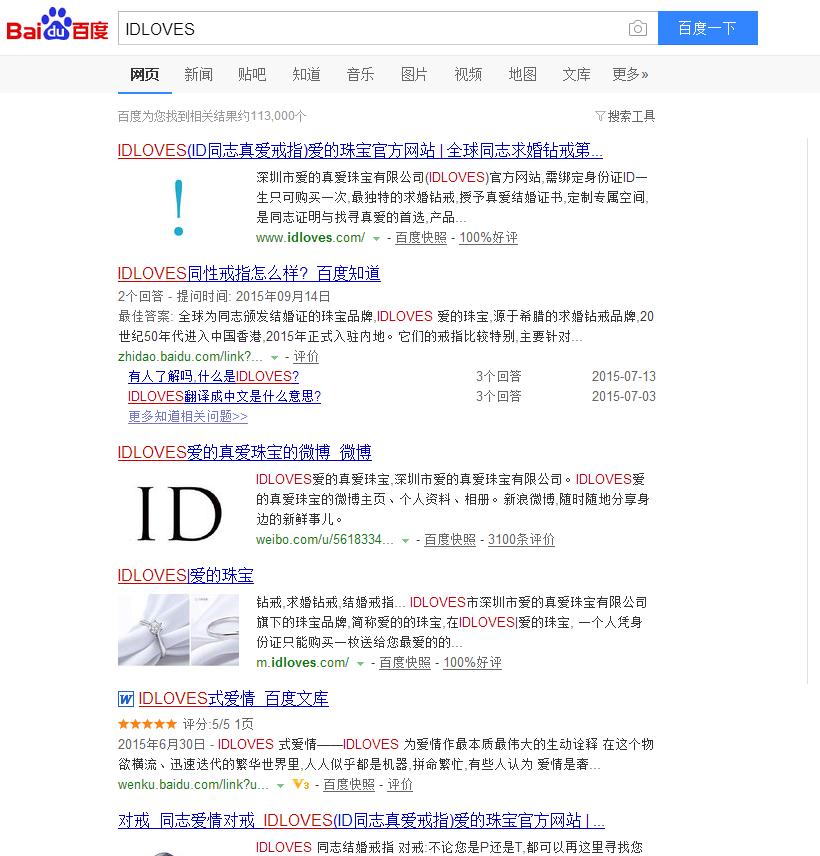Click 更多知道相关问题>> link
The image size is (820, 856).
pos(188,417)
